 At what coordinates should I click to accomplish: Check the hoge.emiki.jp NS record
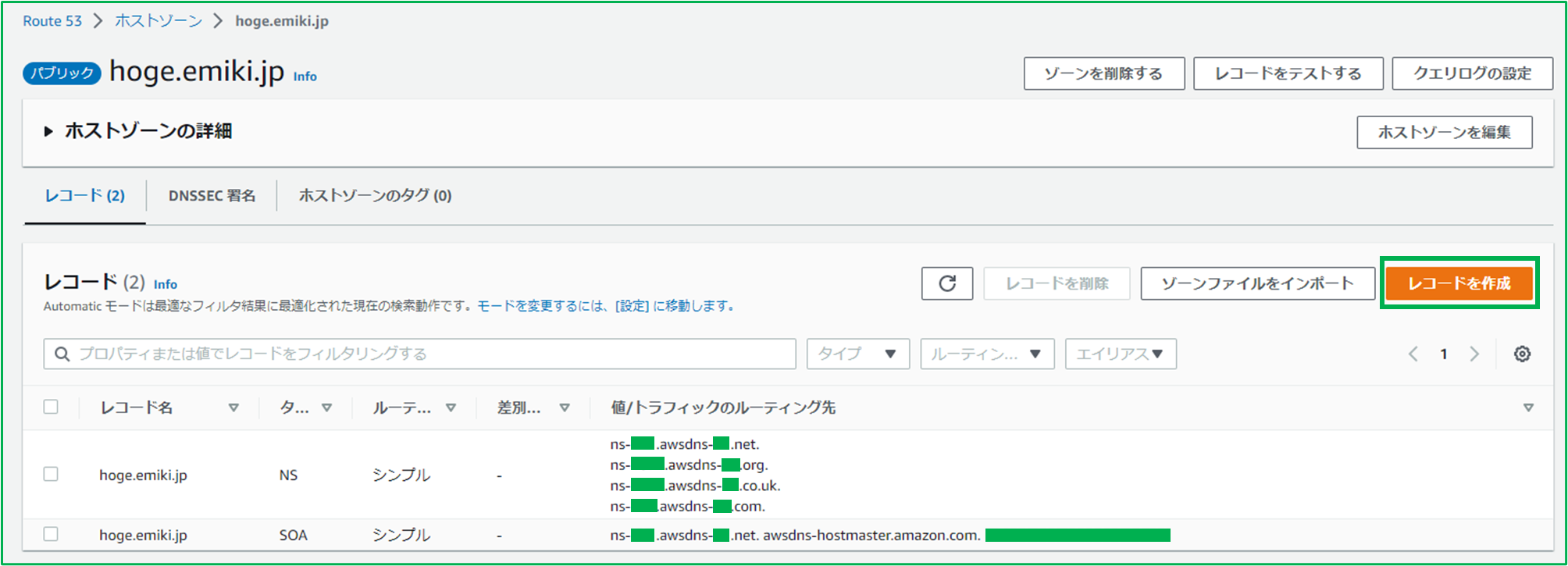51,474
